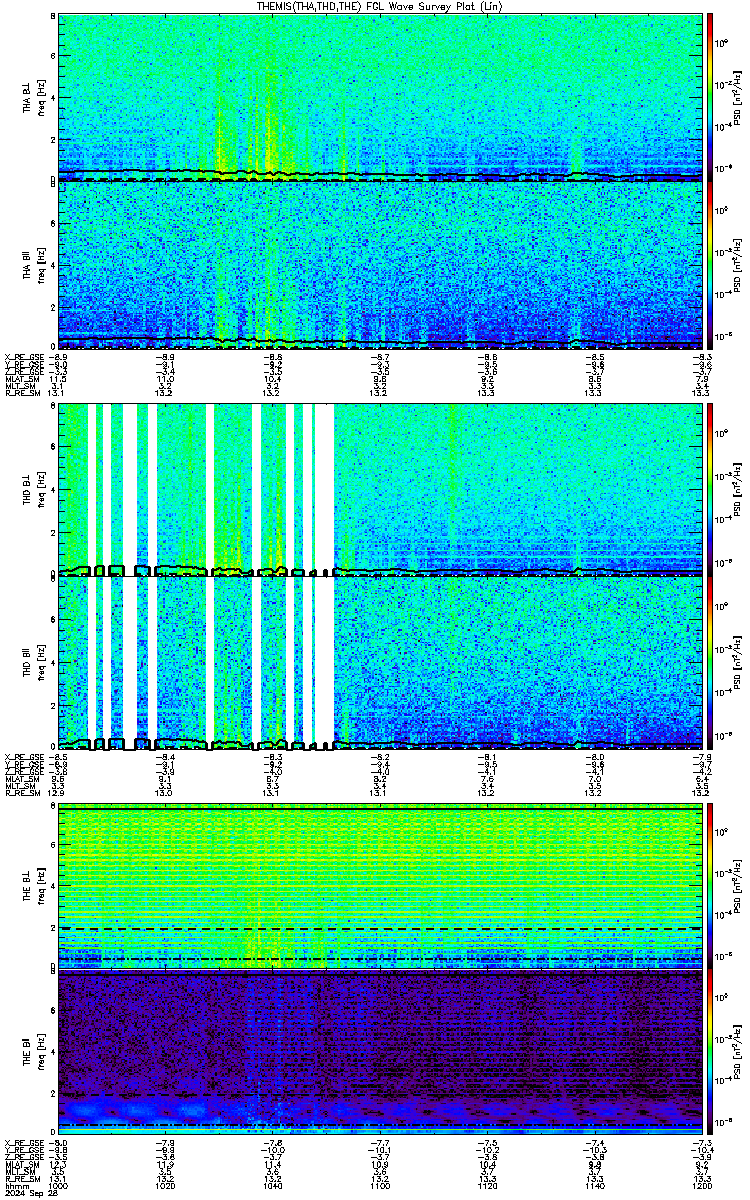Screen dimensions: 750x1200
Task: Click the THD B-parallel freq [Hz] axis label
Action: (x=42, y=661)
